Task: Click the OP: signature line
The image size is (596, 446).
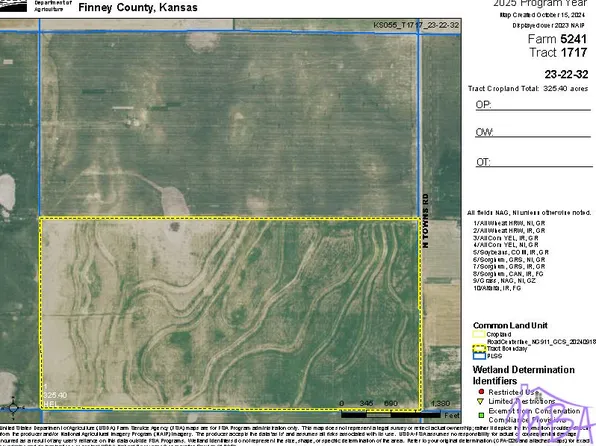Action: (x=533, y=105)
